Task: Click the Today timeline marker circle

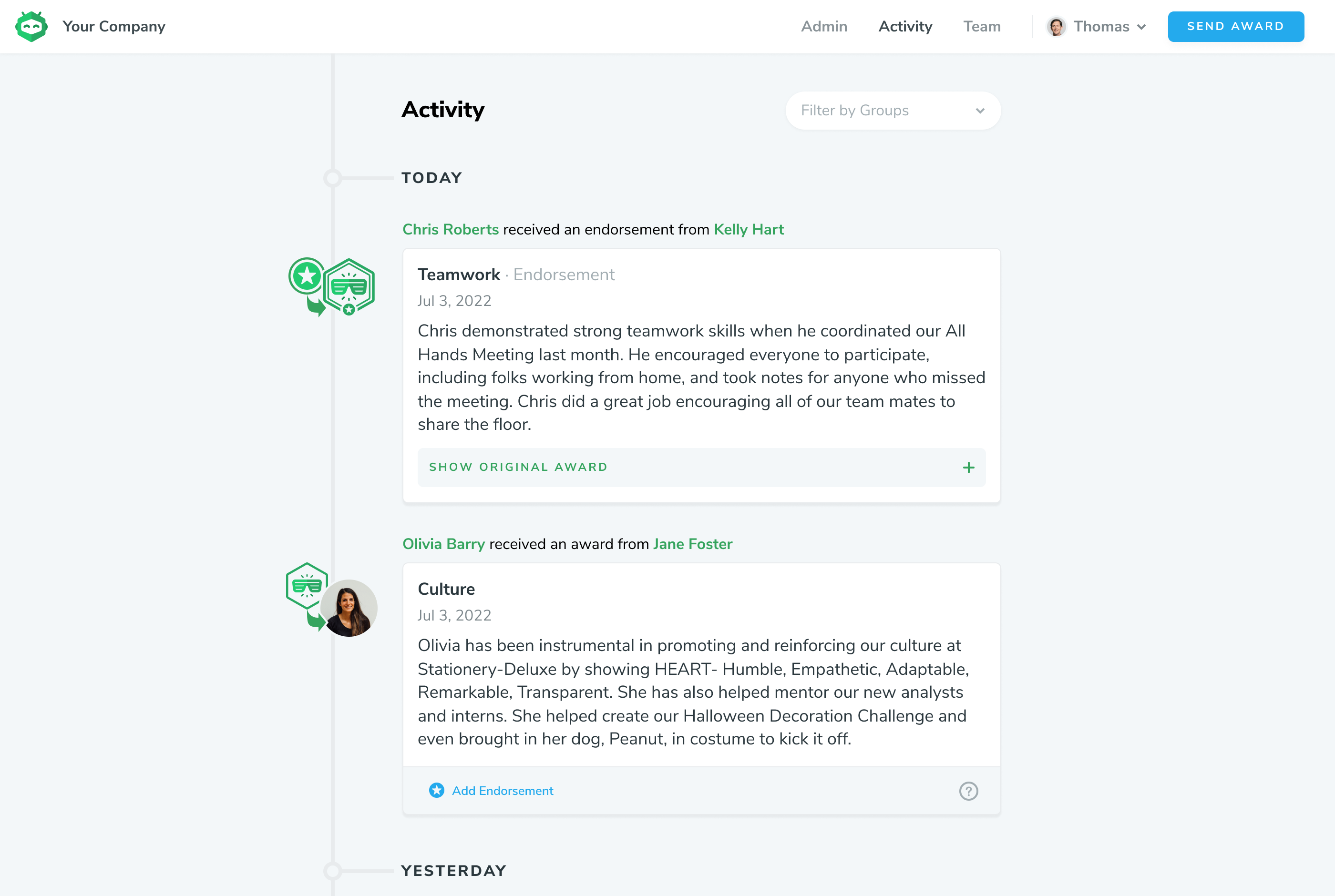Action: [333, 178]
